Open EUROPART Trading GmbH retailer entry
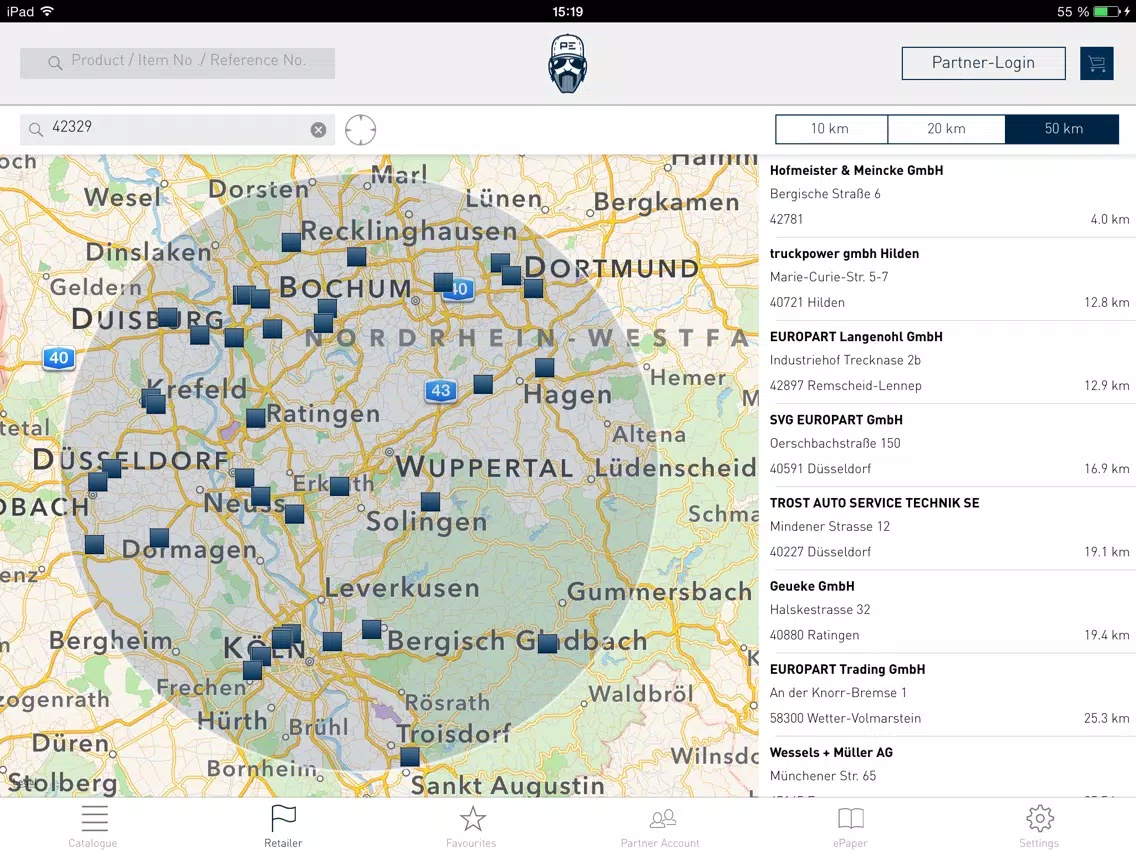The image size is (1136, 852). pyautogui.click(x=949, y=694)
